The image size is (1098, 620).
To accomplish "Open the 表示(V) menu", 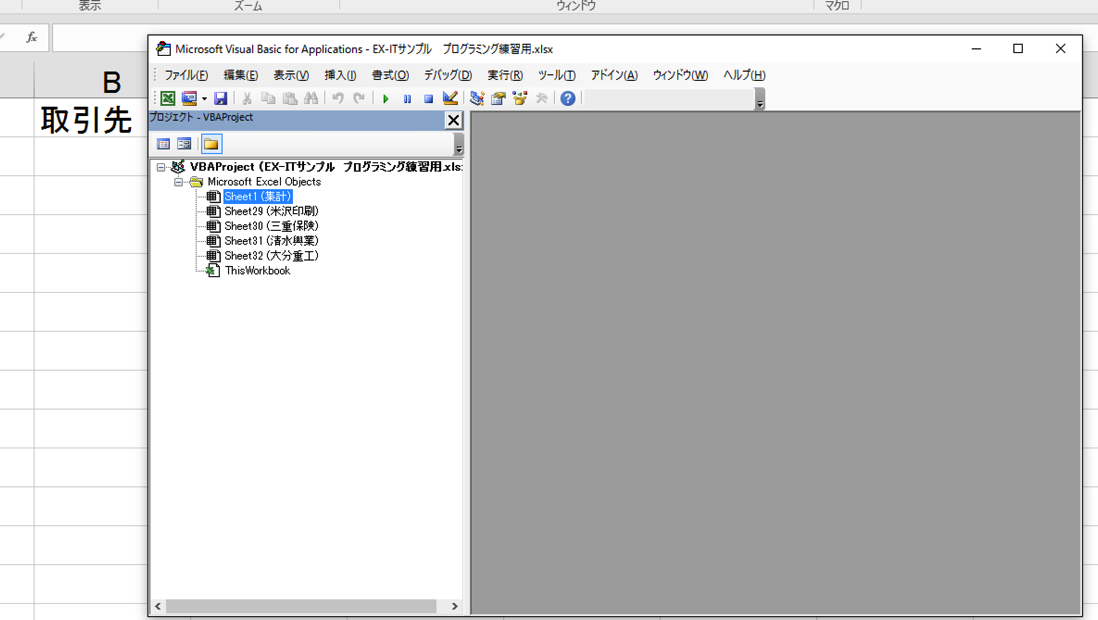I will pyautogui.click(x=291, y=75).
